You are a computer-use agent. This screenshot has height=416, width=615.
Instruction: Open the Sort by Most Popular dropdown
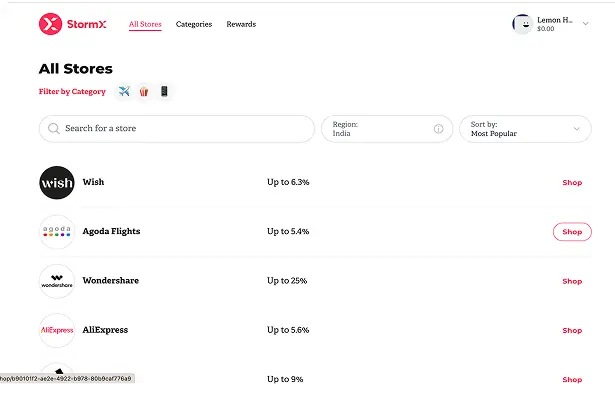point(525,129)
